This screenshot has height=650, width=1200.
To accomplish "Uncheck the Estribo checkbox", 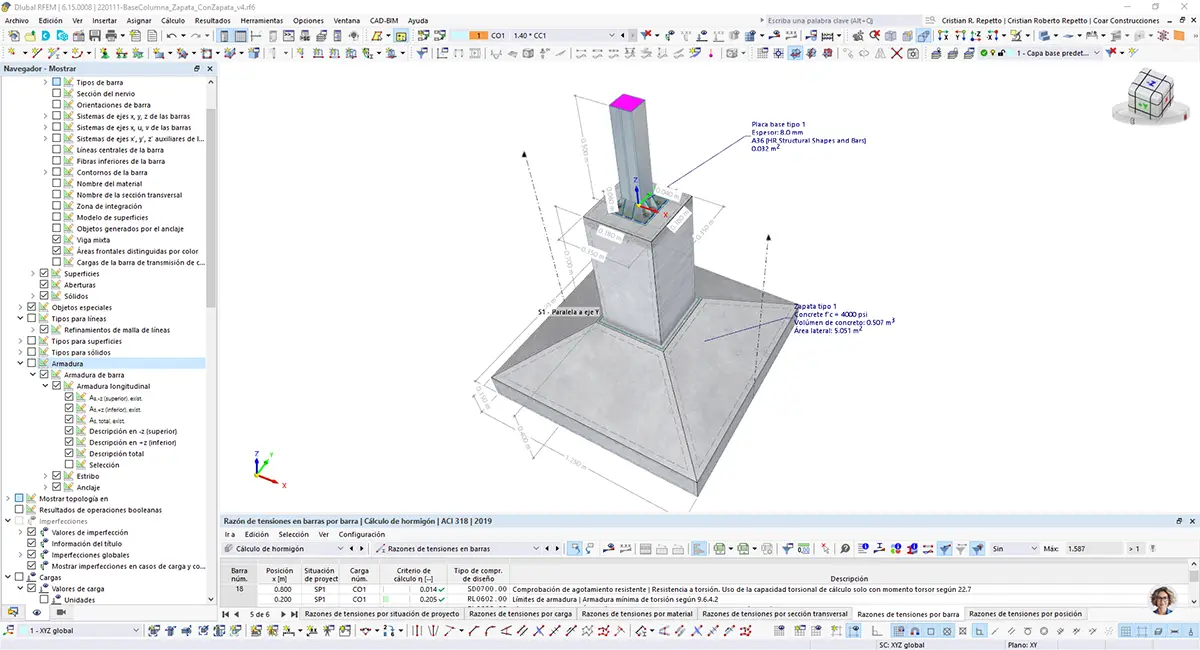I will coord(56,476).
